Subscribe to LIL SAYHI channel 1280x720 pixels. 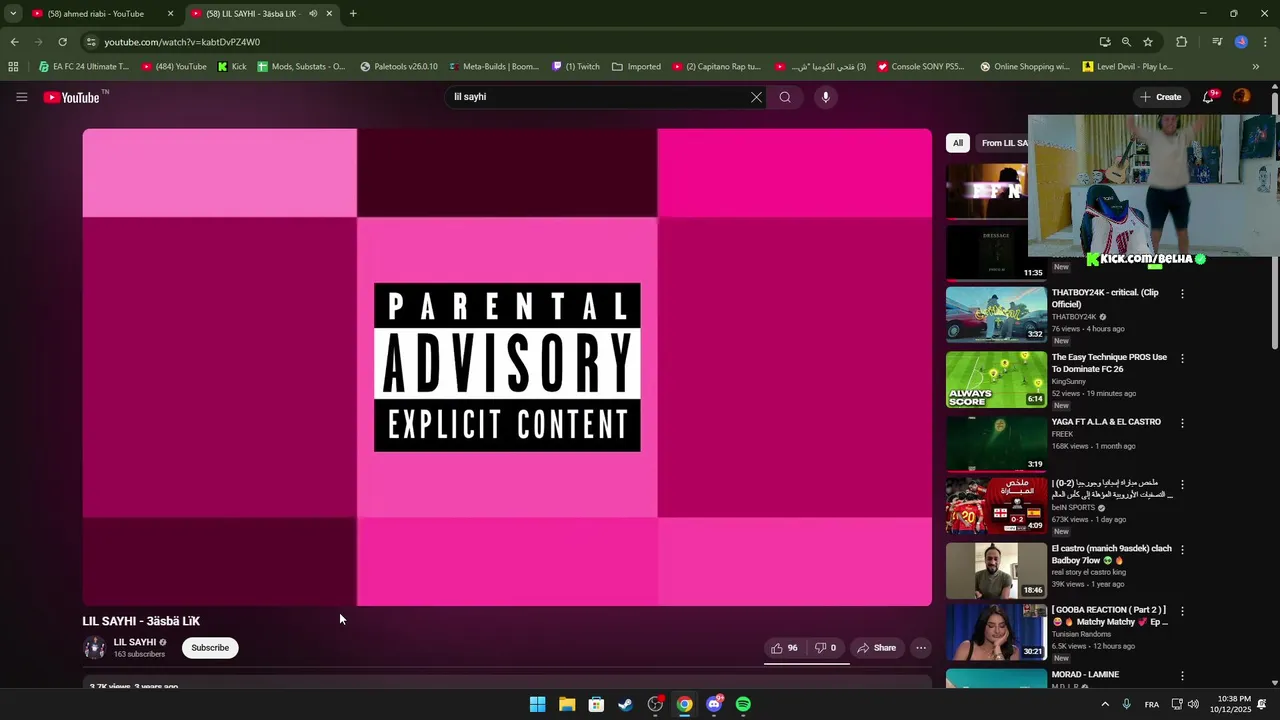210,648
